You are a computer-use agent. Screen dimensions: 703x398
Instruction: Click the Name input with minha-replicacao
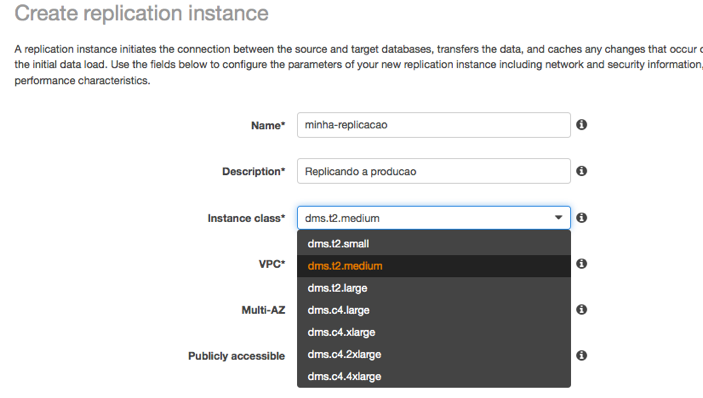pos(434,125)
